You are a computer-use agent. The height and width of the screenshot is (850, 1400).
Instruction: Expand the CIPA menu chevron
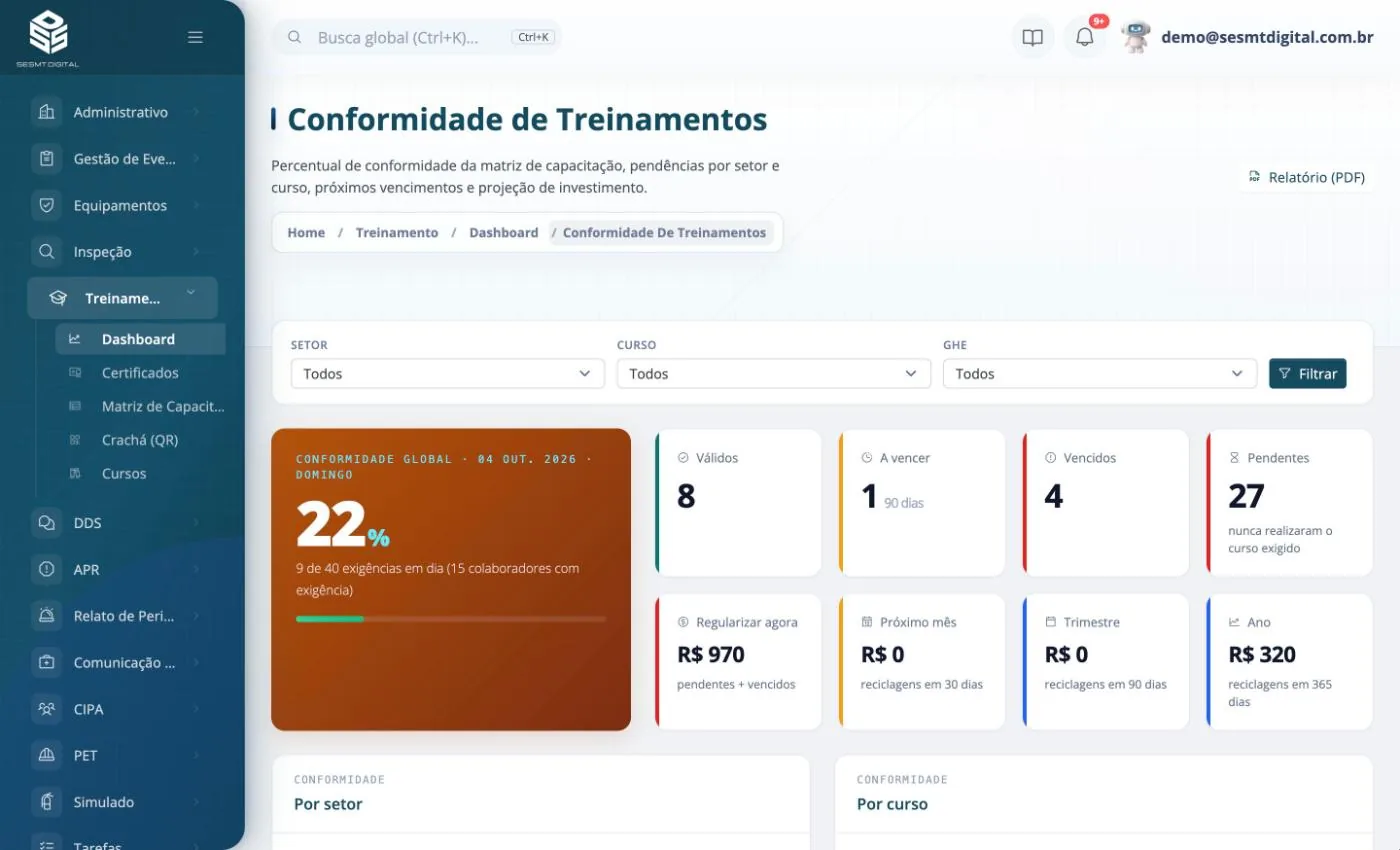(196, 709)
